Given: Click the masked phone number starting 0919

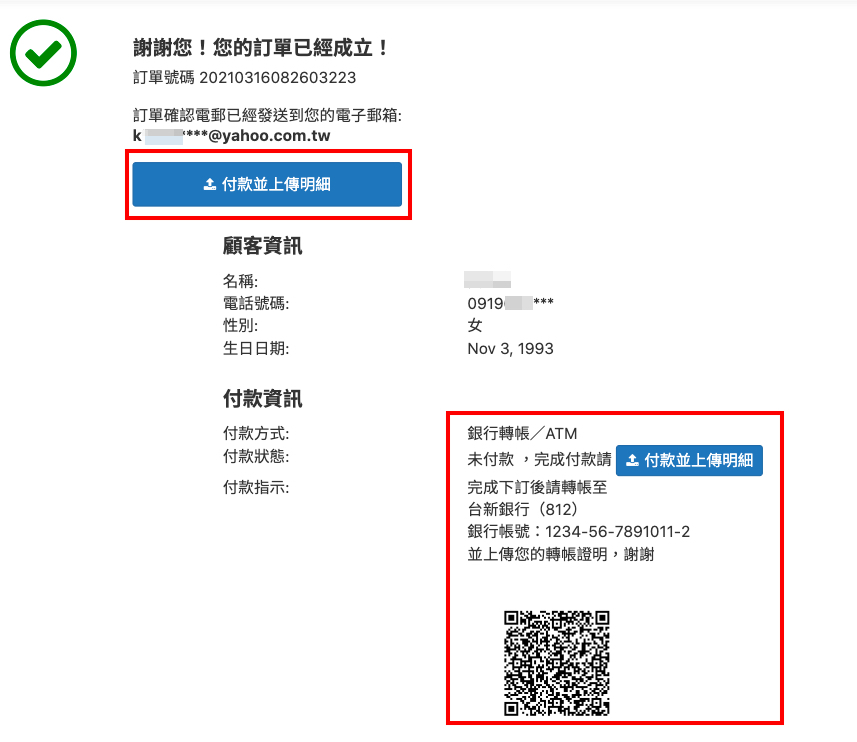Looking at the screenshot, I should tap(510, 303).
